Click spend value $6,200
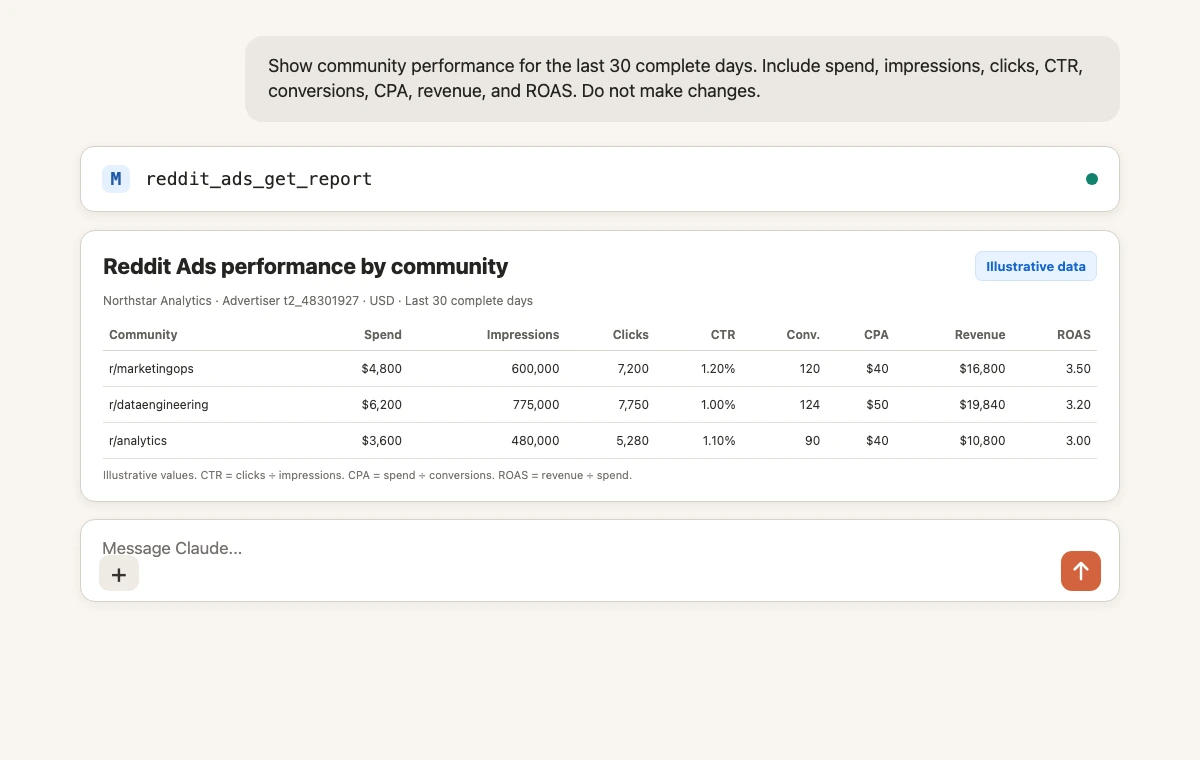1200x760 pixels. coord(382,405)
